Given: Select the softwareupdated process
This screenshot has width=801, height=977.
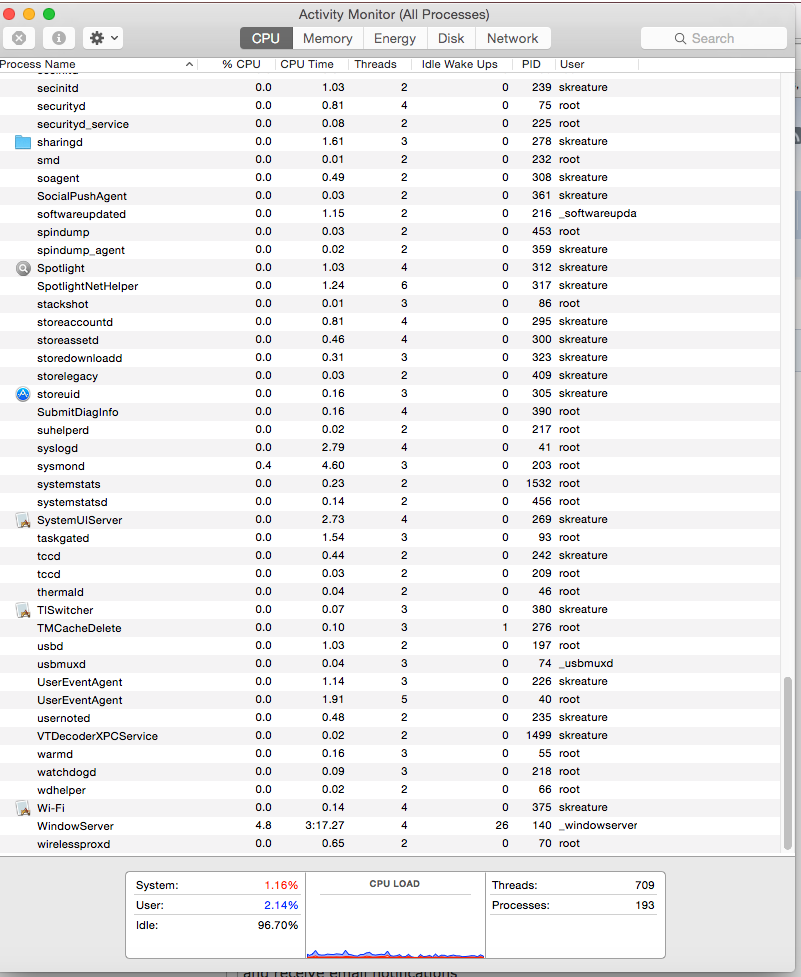Looking at the screenshot, I should (x=390, y=214).
